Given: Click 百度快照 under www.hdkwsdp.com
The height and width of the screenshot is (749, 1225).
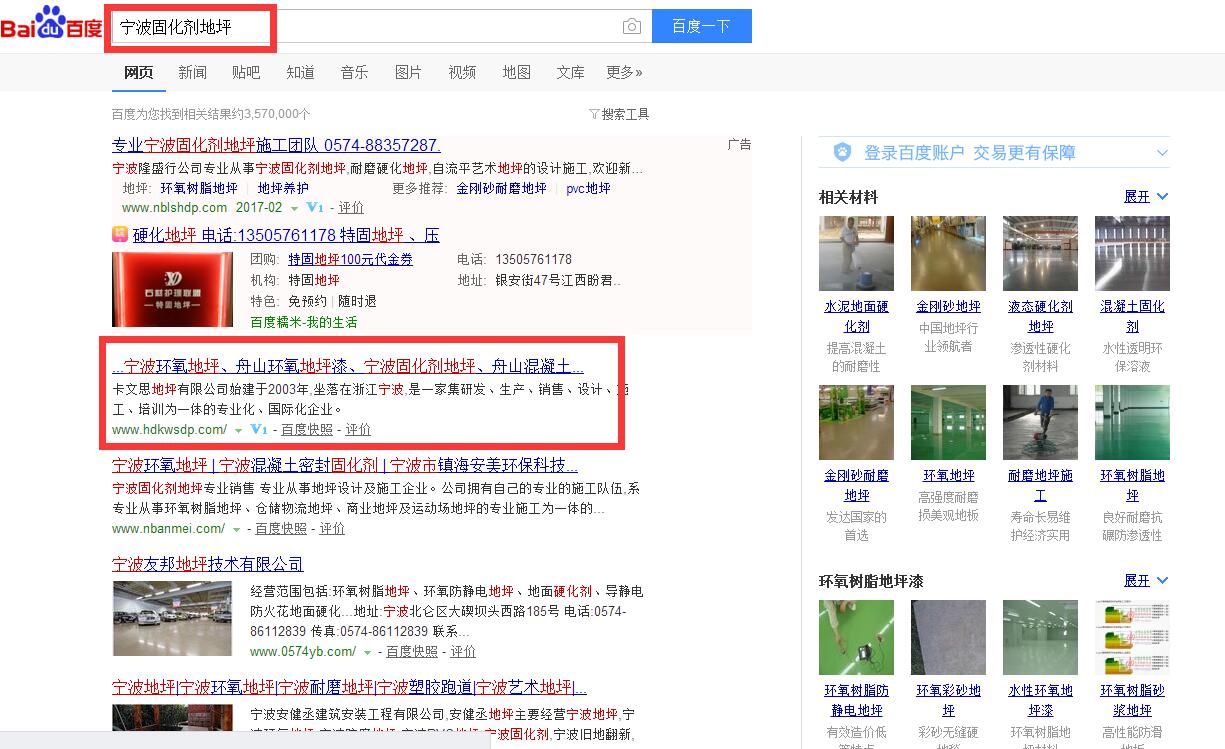Looking at the screenshot, I should (307, 430).
